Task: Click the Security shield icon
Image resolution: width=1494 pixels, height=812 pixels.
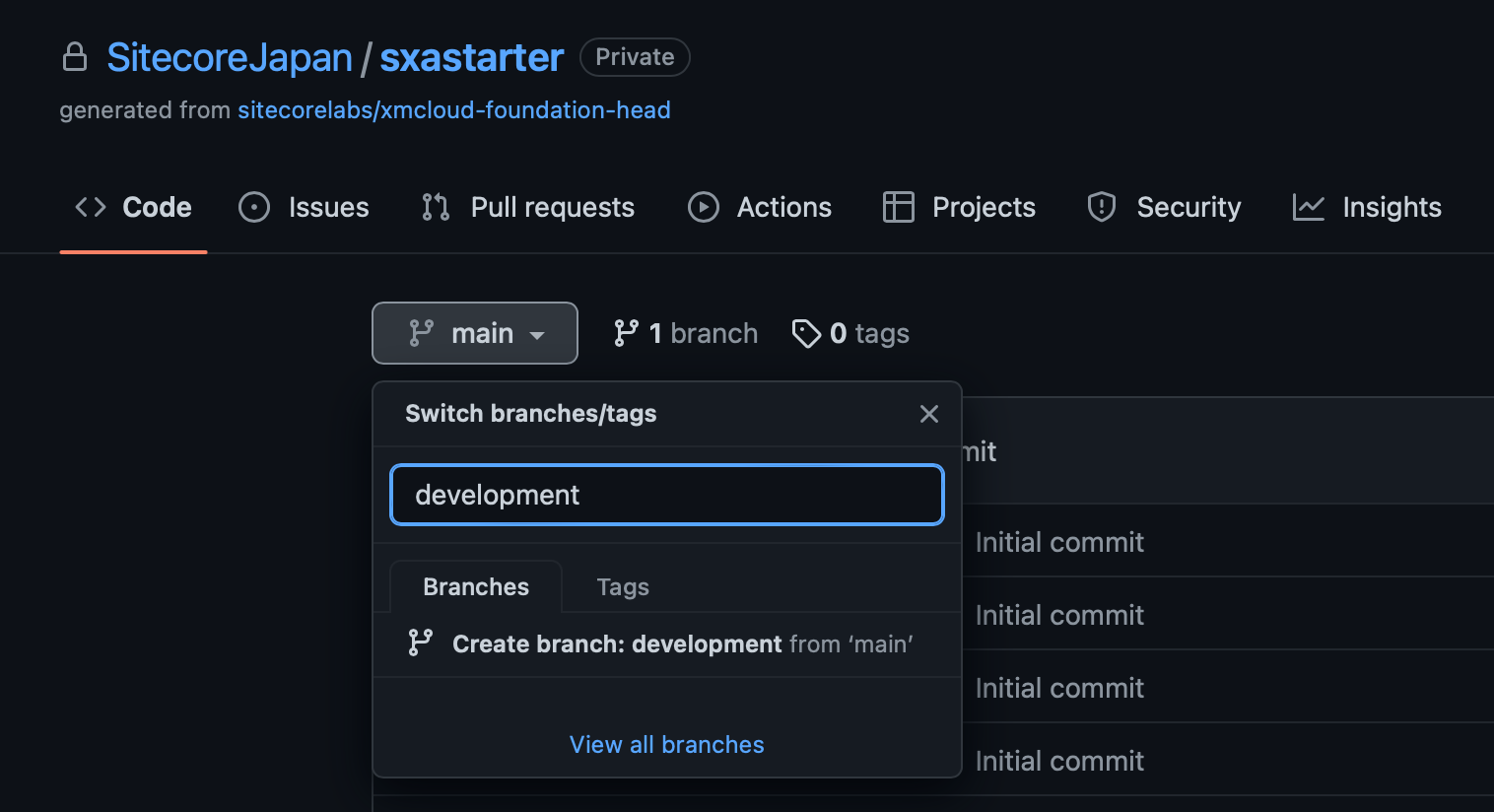Action: [x=1102, y=207]
